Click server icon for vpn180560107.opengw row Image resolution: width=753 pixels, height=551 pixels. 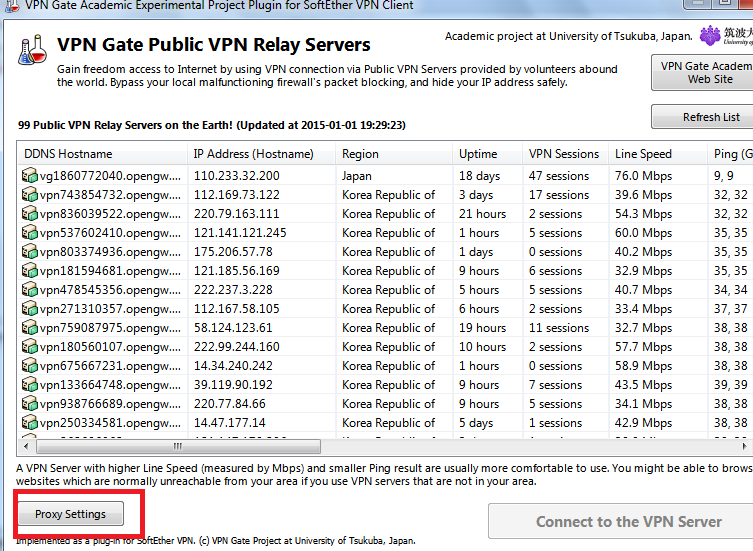[30, 346]
